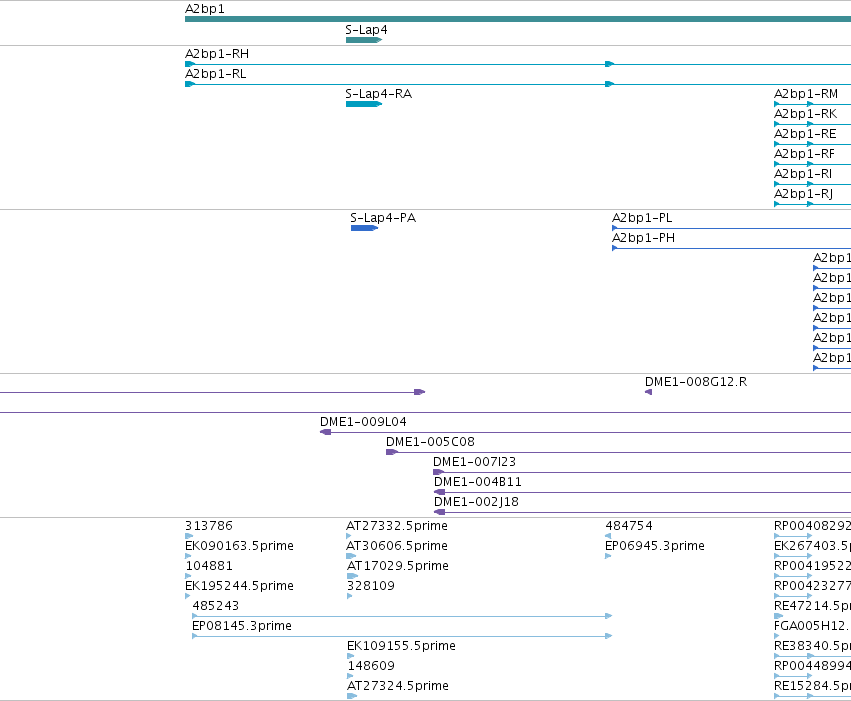The width and height of the screenshot is (851, 701).
Task: Click EST AT17029.5prime
Action: coord(353,576)
